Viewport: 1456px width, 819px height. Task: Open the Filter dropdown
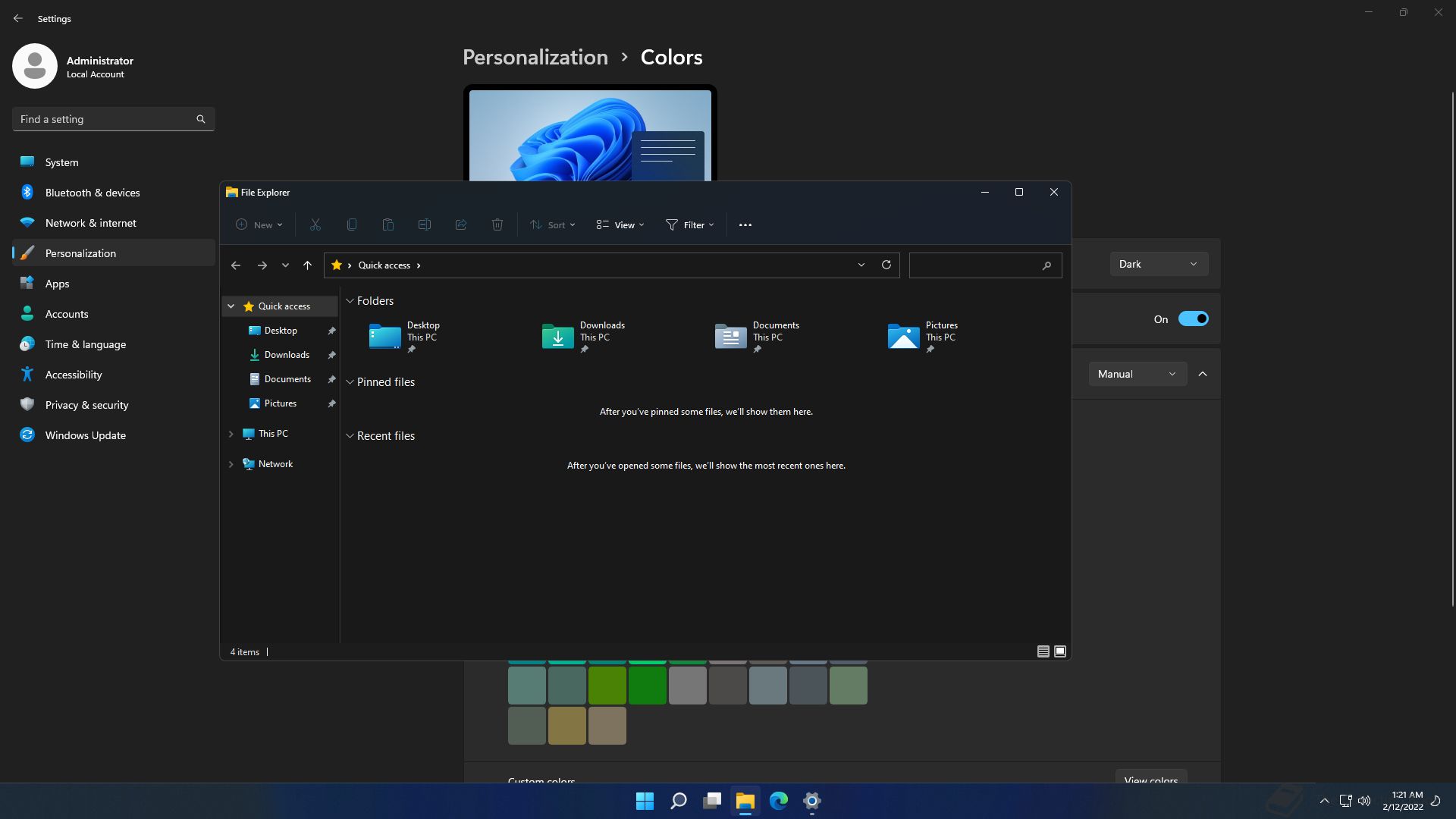[690, 224]
